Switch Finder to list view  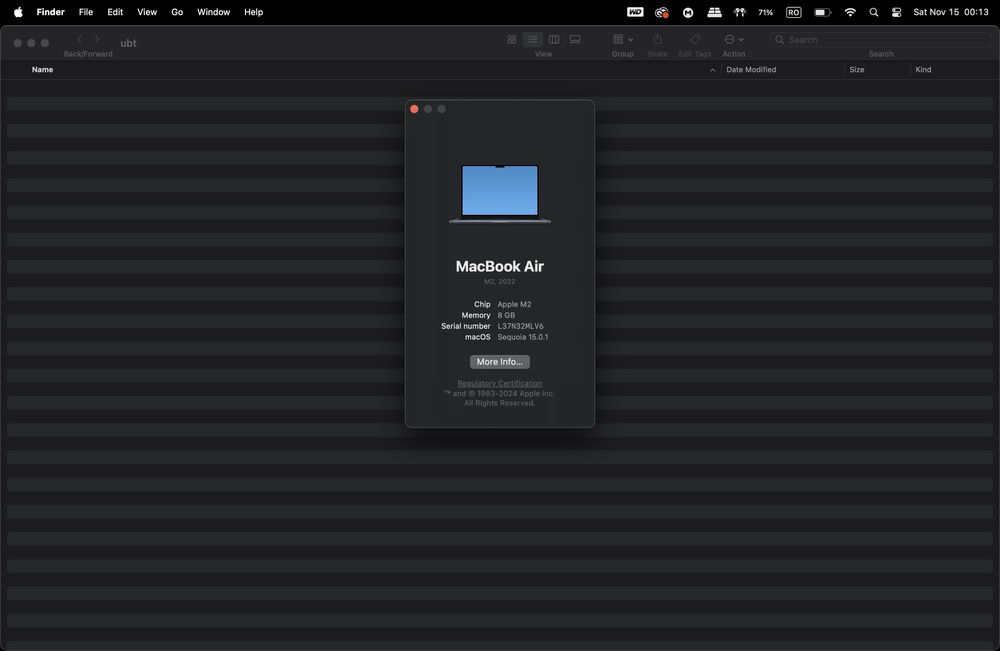click(533, 40)
